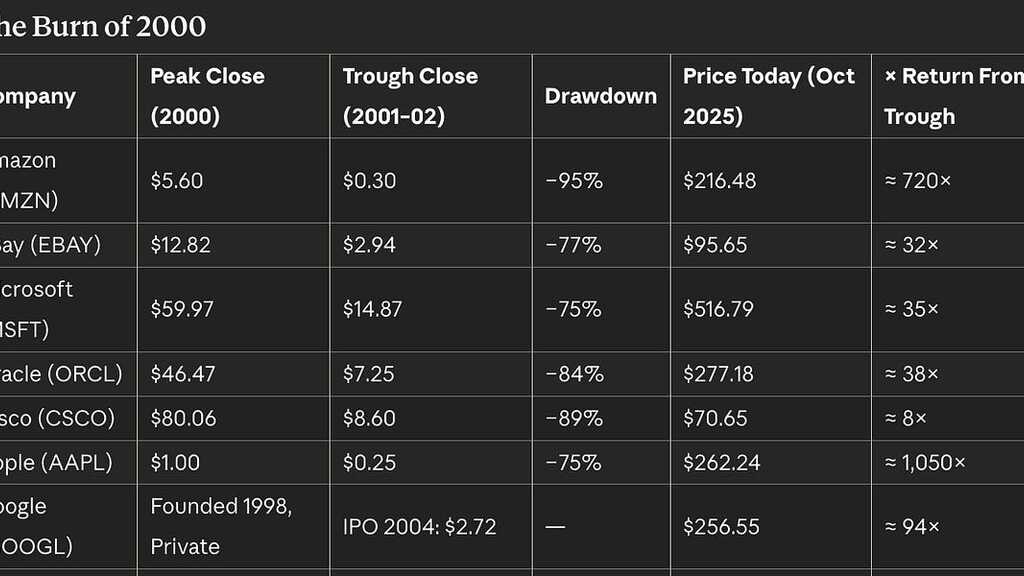The width and height of the screenshot is (1024, 576).
Task: Select Oracle's −84% drawdown cell
Action: click(574, 374)
